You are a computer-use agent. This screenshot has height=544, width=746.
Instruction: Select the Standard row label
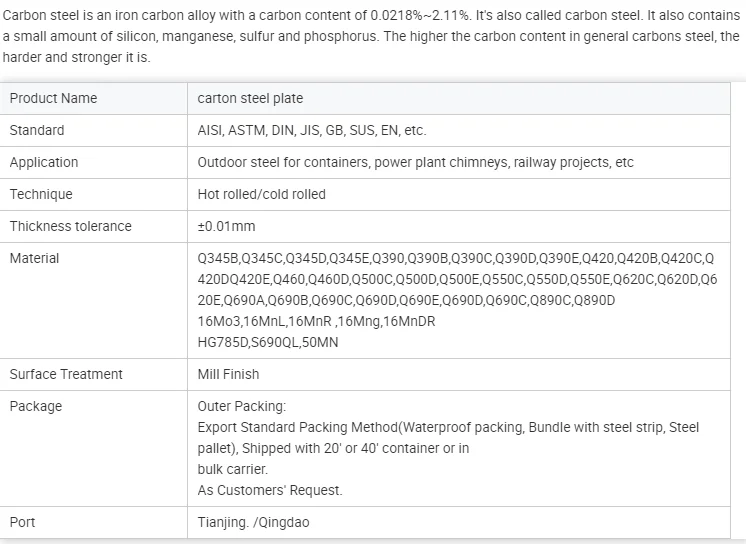click(x=37, y=130)
